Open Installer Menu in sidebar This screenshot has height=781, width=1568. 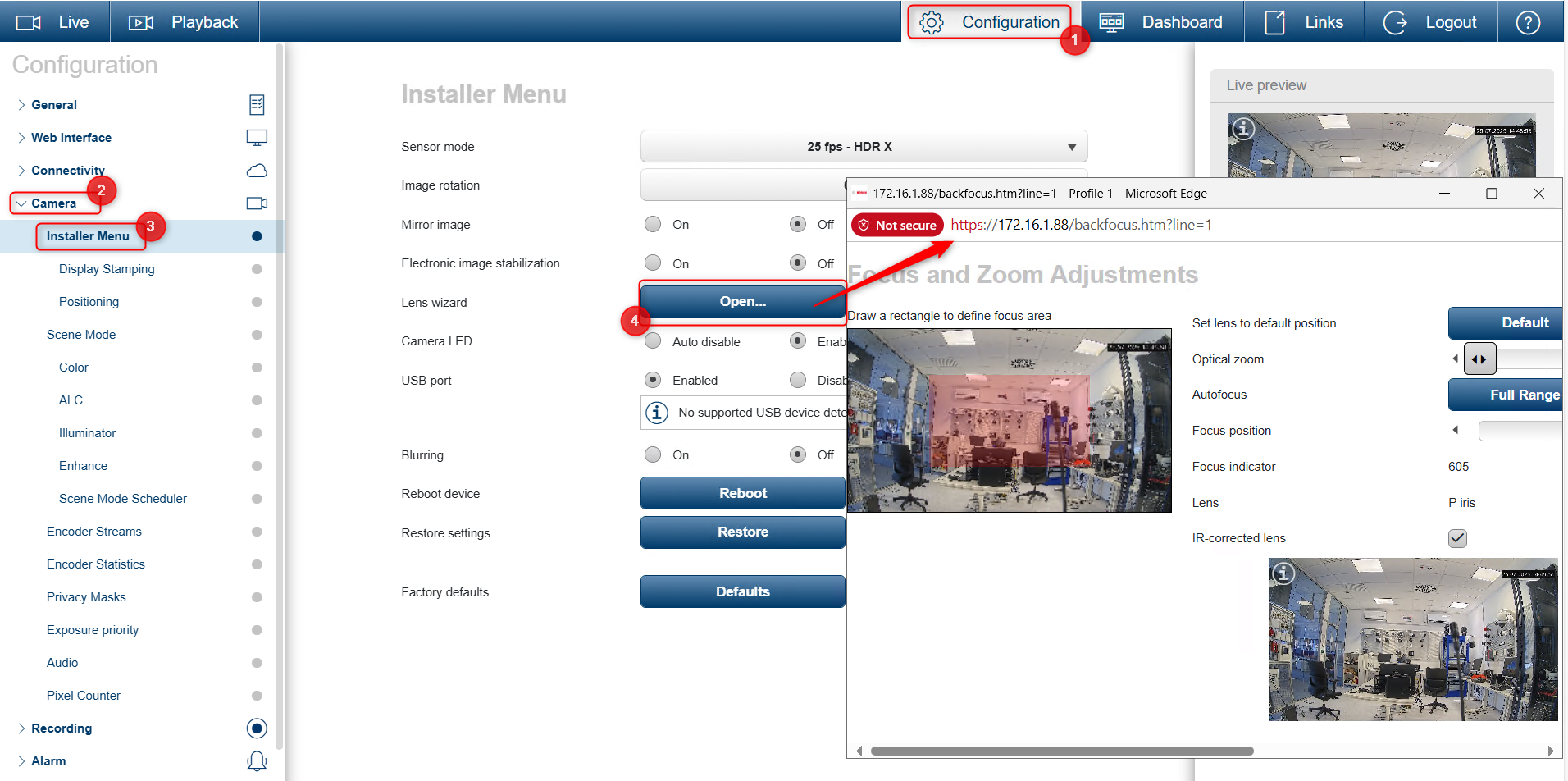coord(88,236)
